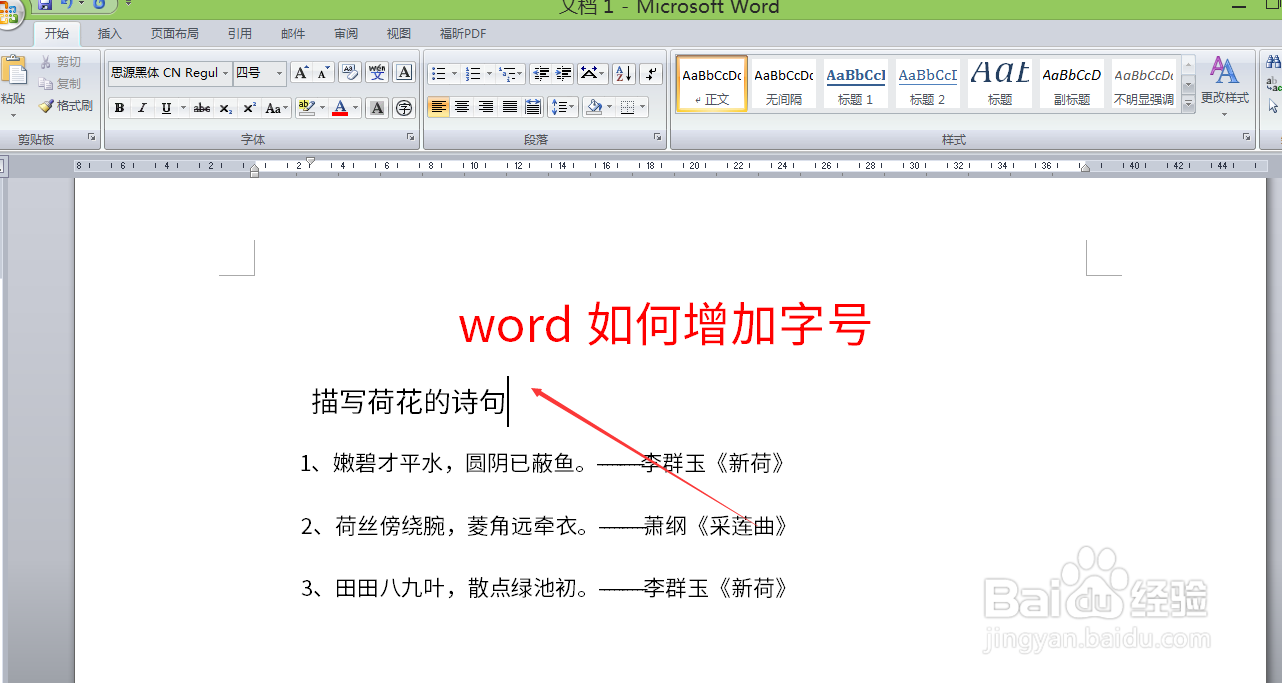Click the Decrease Indent icon
This screenshot has height=683, width=1282.
(541, 73)
